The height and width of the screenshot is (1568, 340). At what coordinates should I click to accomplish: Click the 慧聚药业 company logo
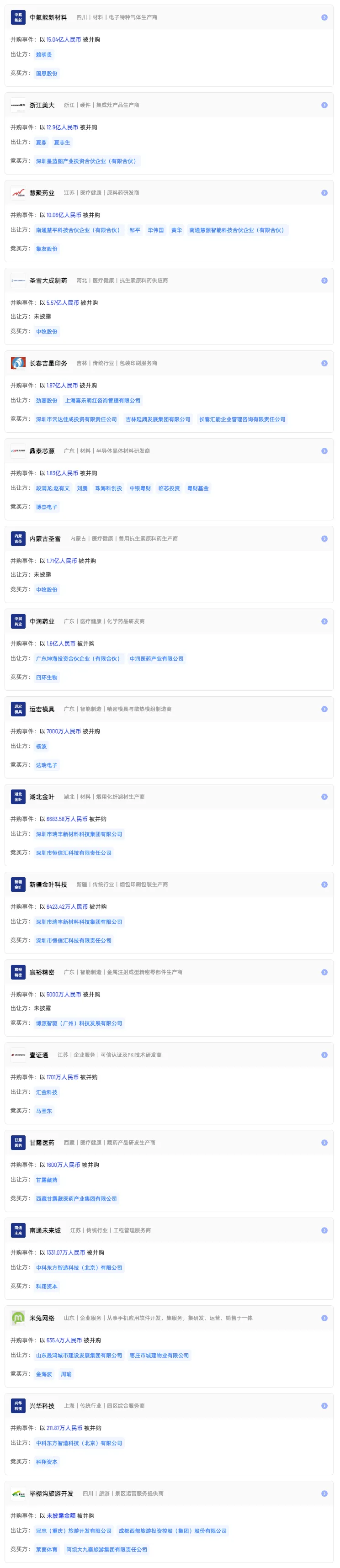18,193
